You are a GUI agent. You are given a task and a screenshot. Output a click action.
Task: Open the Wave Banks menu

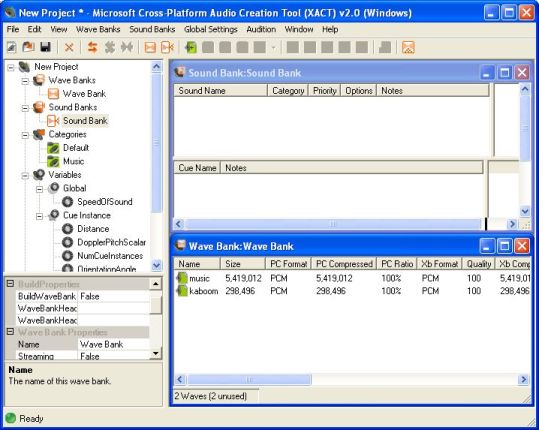click(x=98, y=29)
